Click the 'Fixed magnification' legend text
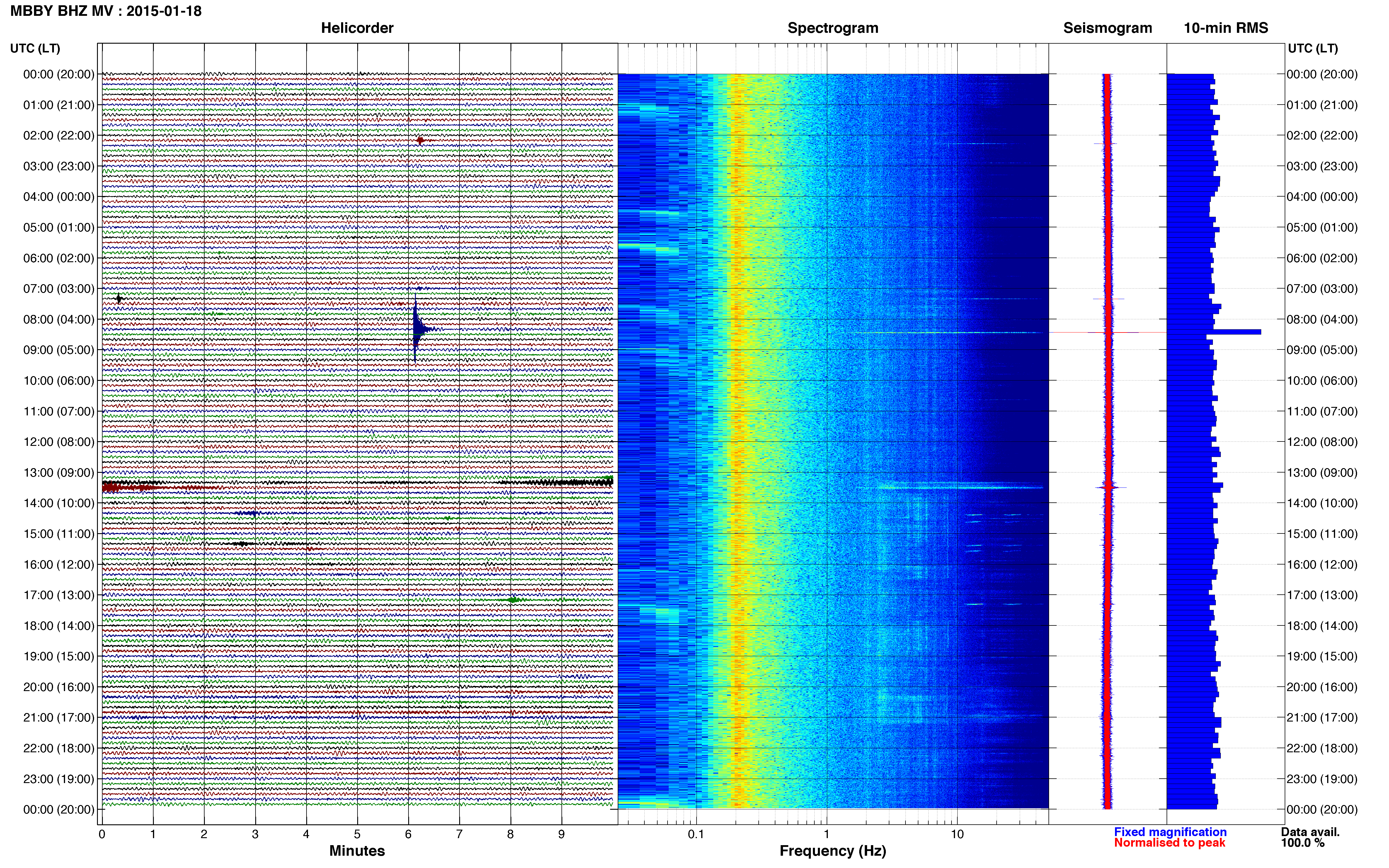Viewport: 1389px width, 868px height. [x=1170, y=832]
